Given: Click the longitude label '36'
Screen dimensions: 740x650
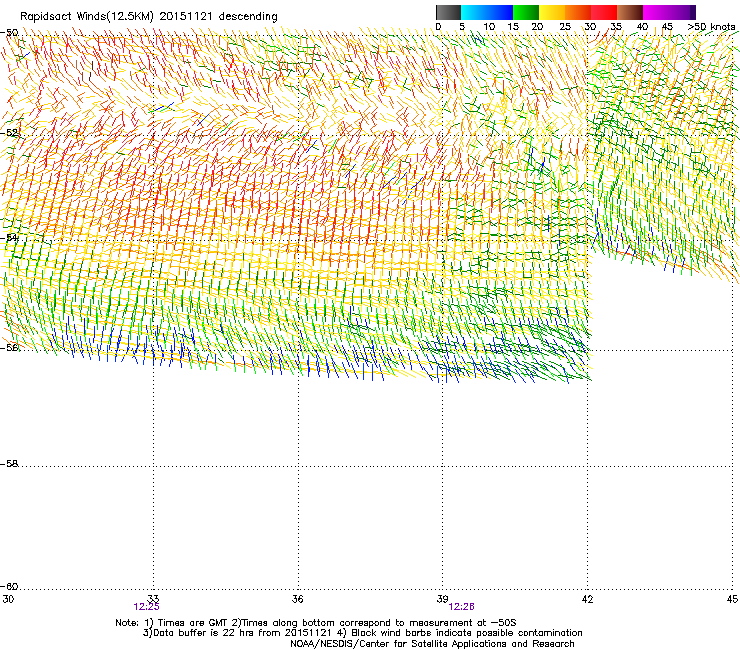Looking at the screenshot, I should pos(298,599).
